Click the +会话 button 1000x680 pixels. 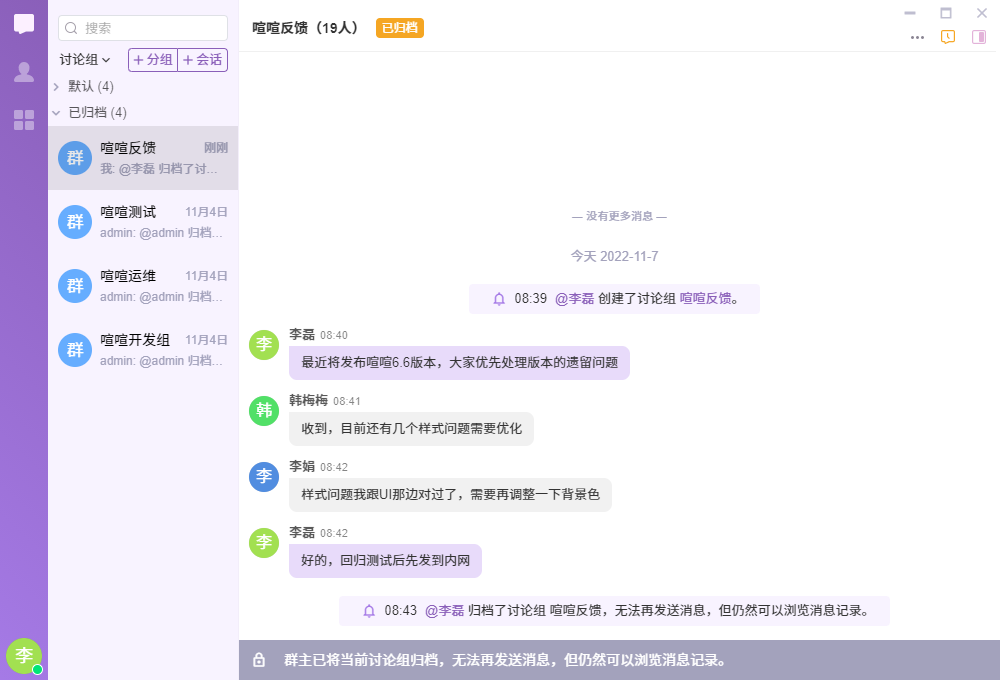click(x=203, y=60)
